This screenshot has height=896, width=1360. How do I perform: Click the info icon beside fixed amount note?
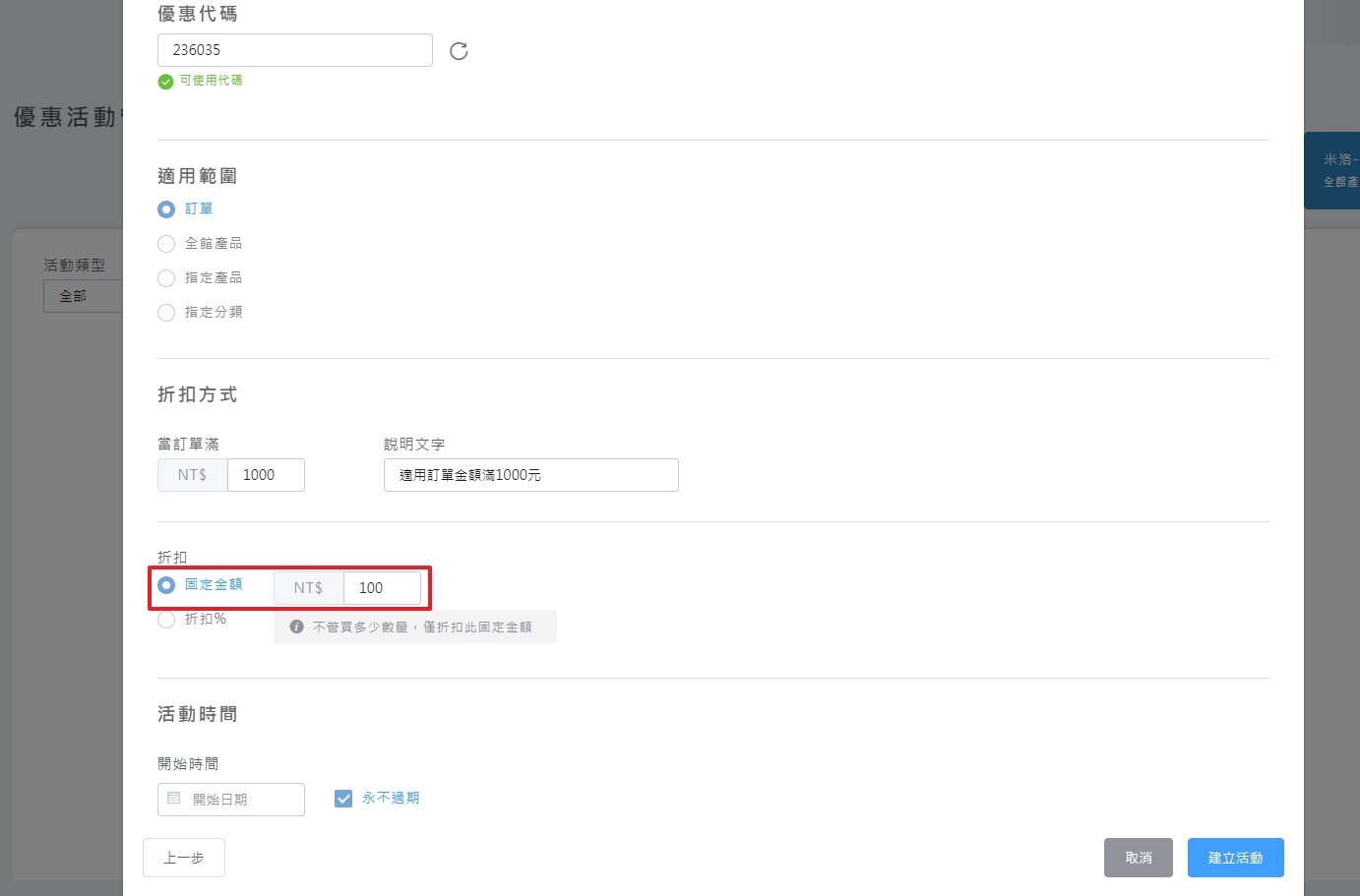[x=296, y=627]
